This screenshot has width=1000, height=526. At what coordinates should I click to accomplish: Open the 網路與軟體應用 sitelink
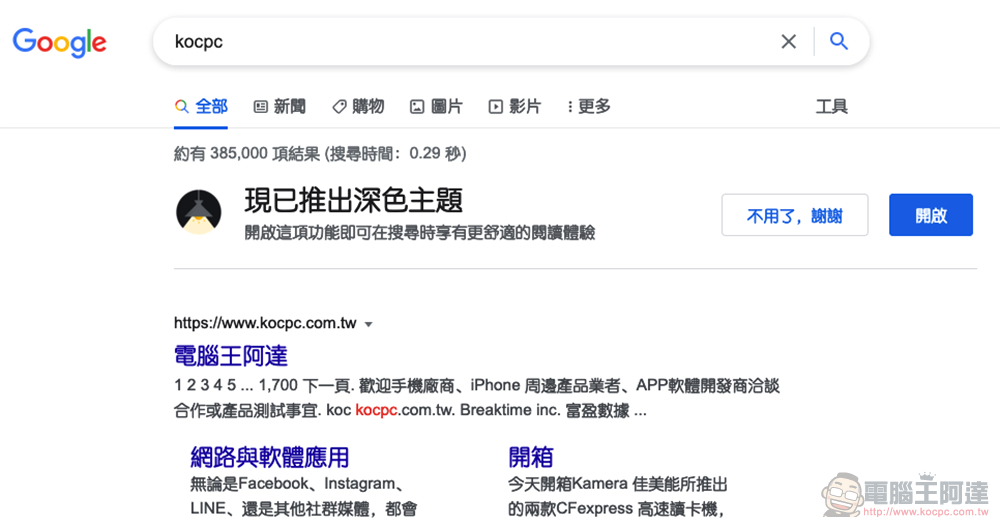click(270, 457)
